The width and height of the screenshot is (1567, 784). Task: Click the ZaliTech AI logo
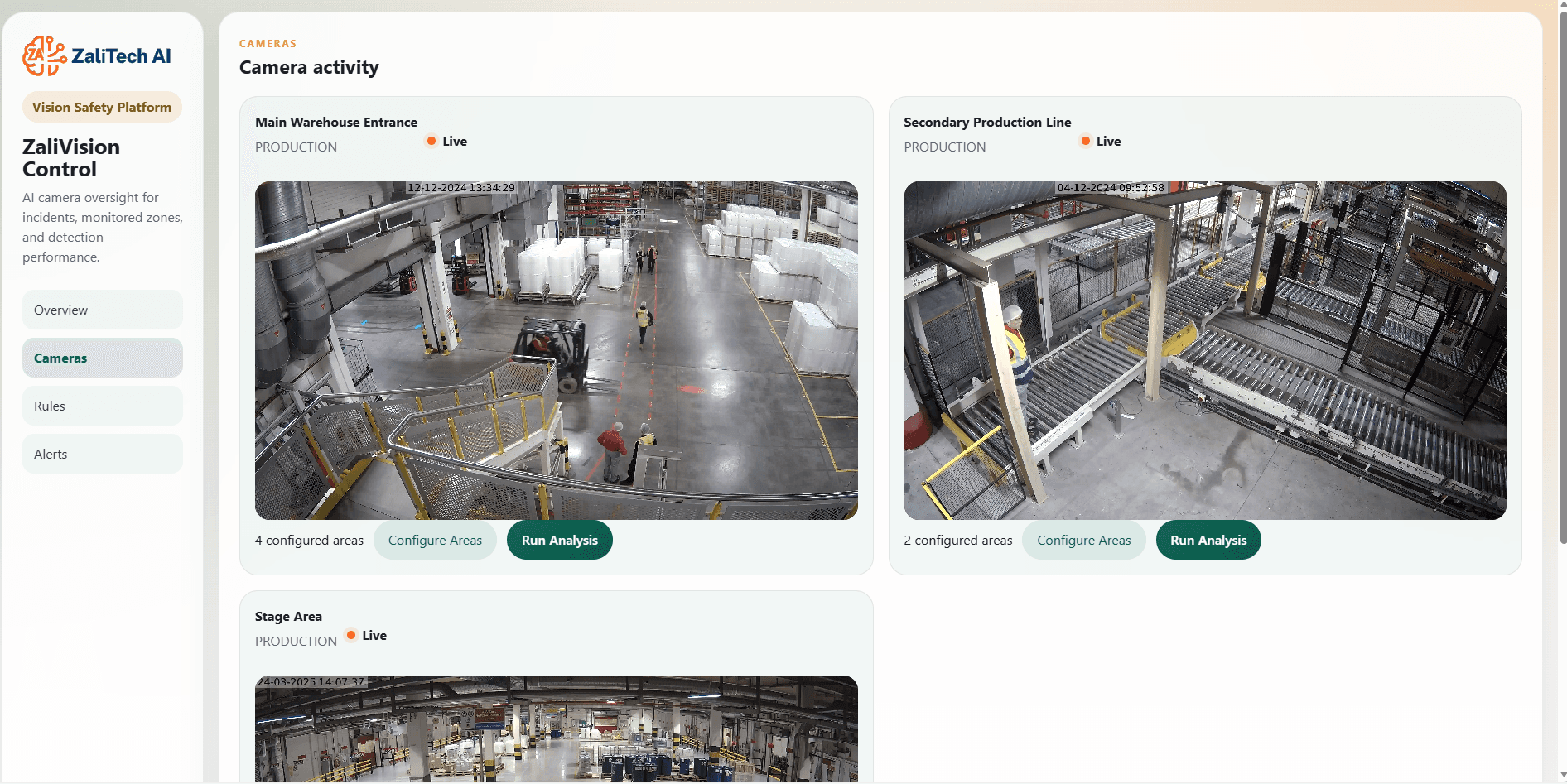[x=97, y=55]
